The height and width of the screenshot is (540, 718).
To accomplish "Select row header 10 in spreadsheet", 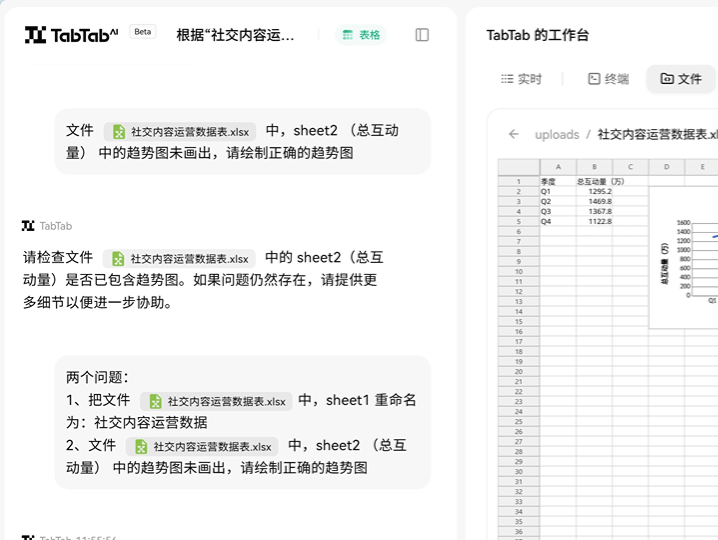I will tap(519, 272).
